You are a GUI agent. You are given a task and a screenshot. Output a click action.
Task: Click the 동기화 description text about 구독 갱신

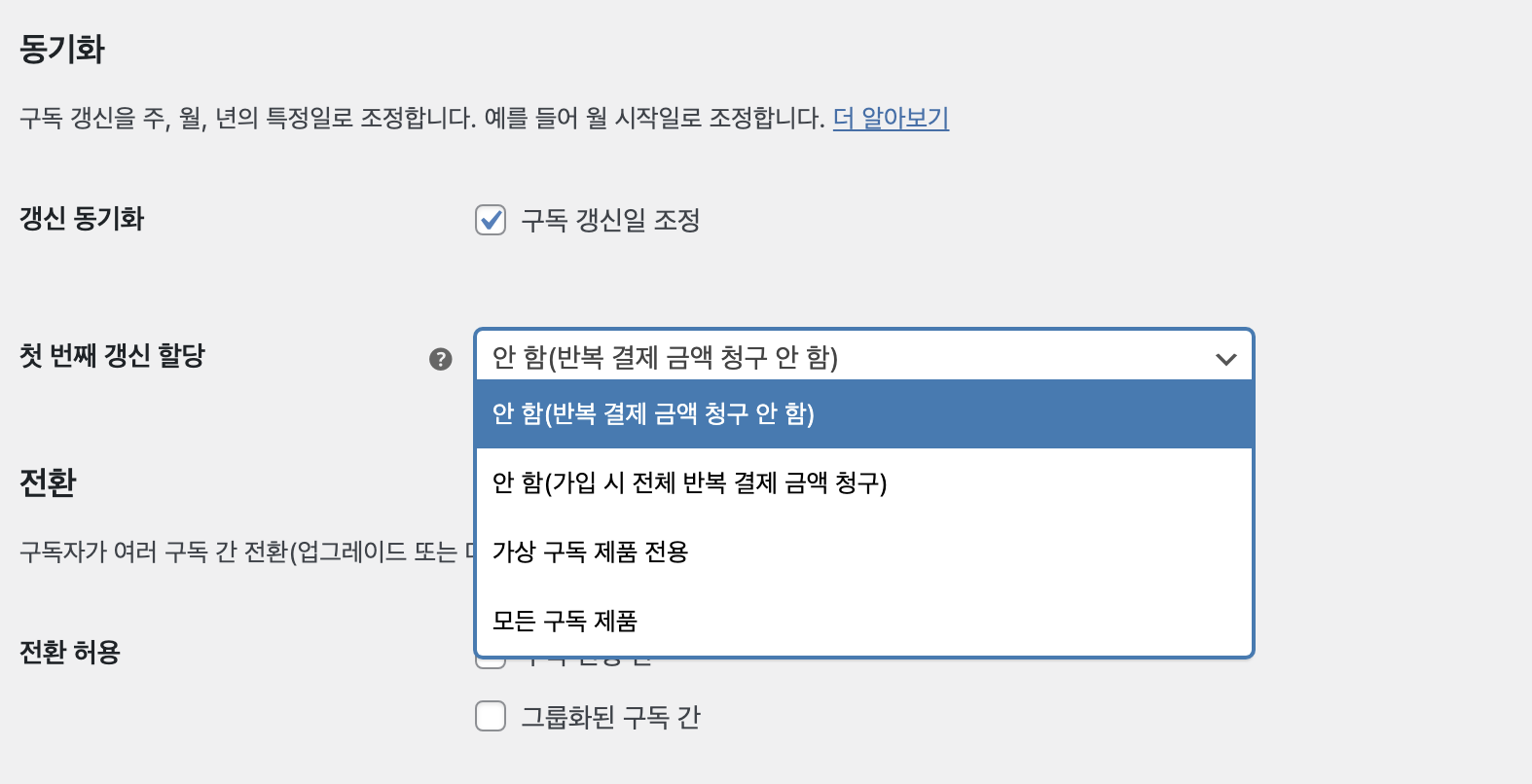tap(422, 119)
